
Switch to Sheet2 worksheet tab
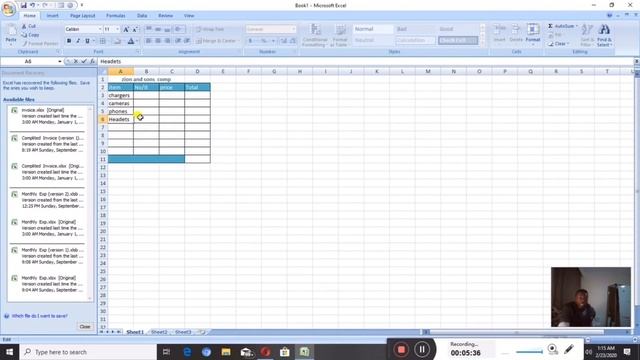(159, 332)
